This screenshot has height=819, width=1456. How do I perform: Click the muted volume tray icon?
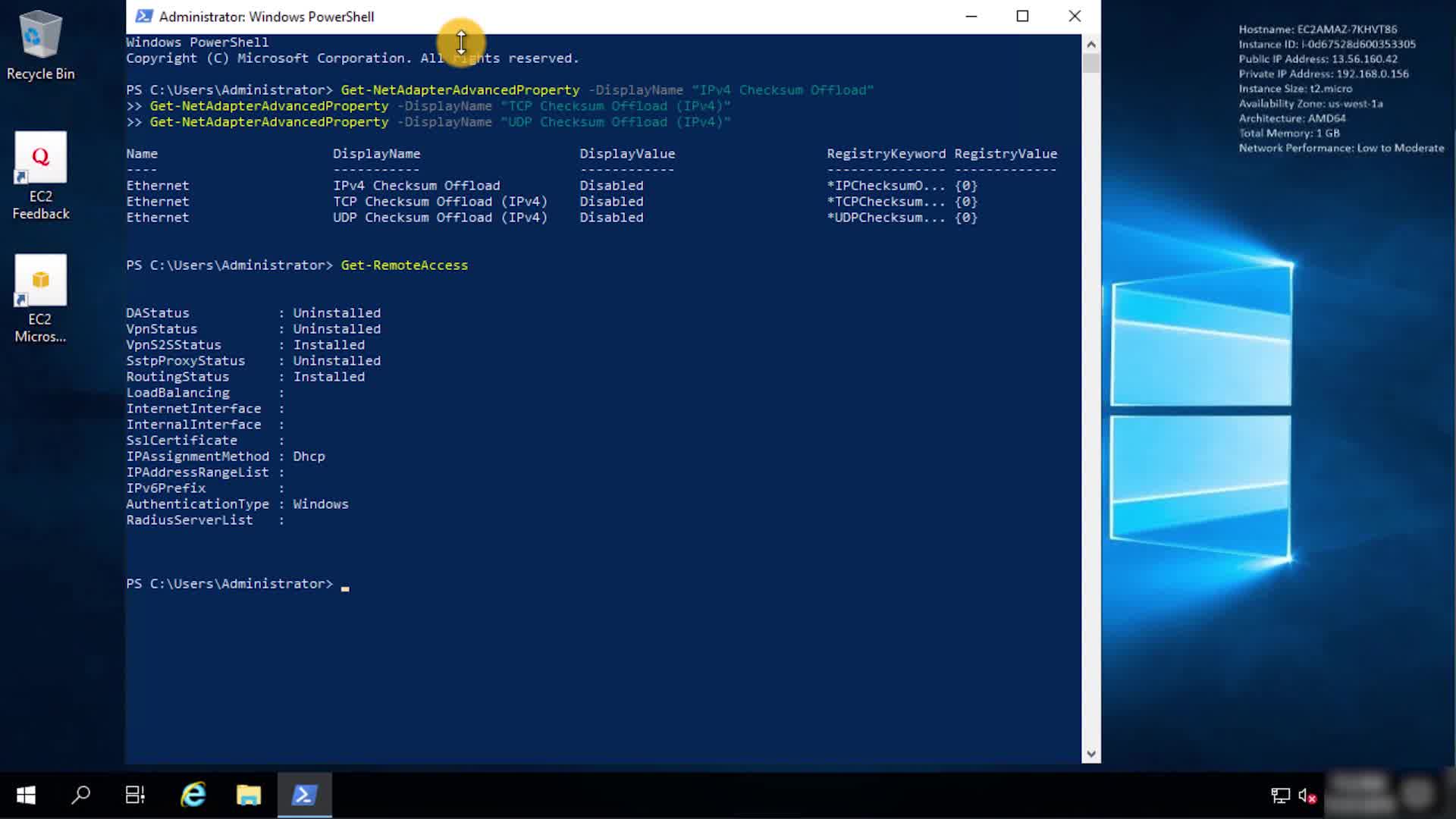1307,795
